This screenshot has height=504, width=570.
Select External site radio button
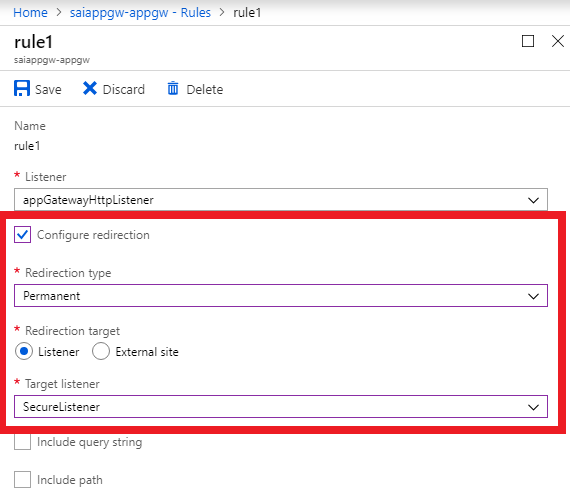point(101,351)
